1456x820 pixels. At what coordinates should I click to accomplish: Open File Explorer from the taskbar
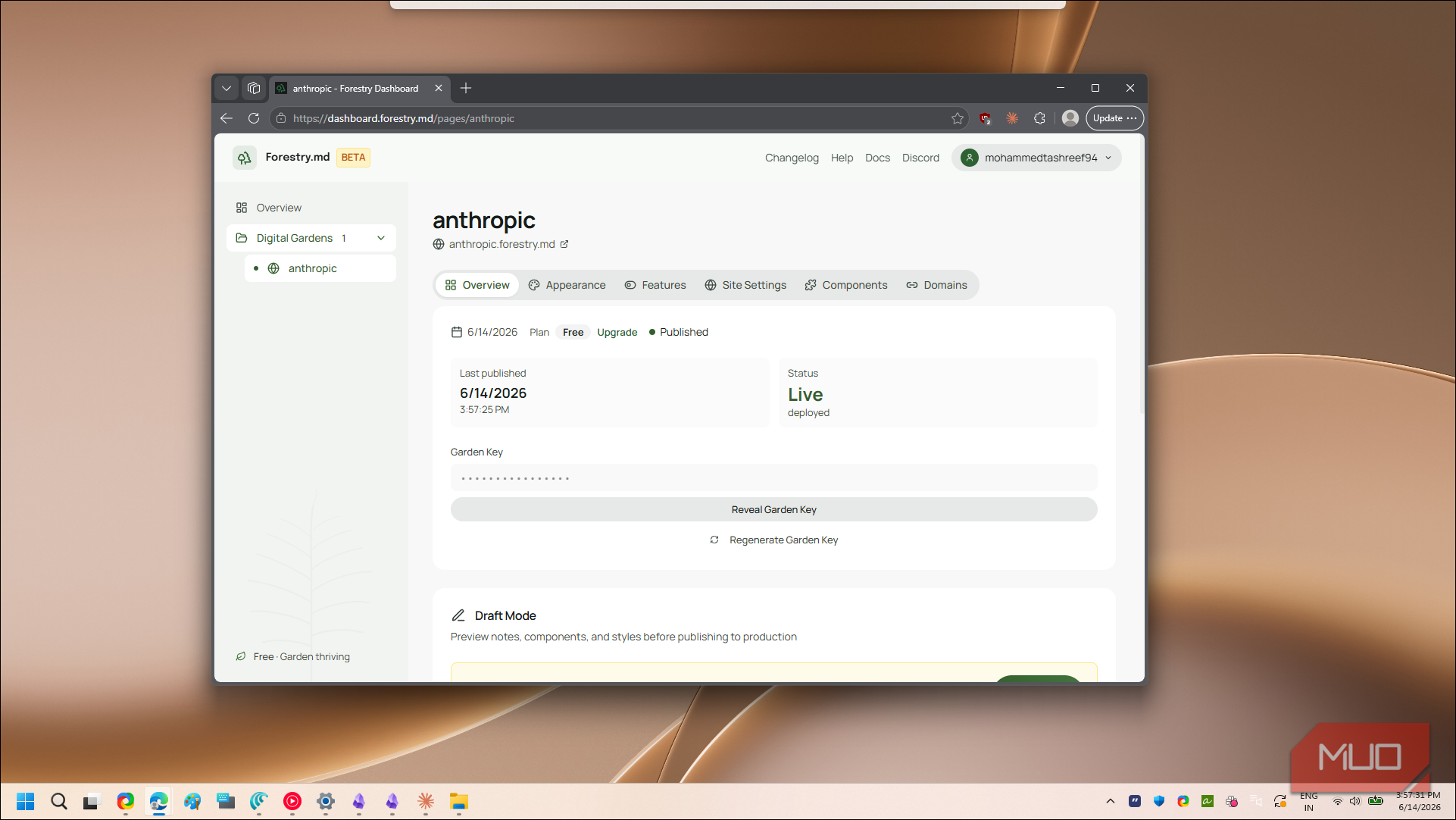point(458,801)
